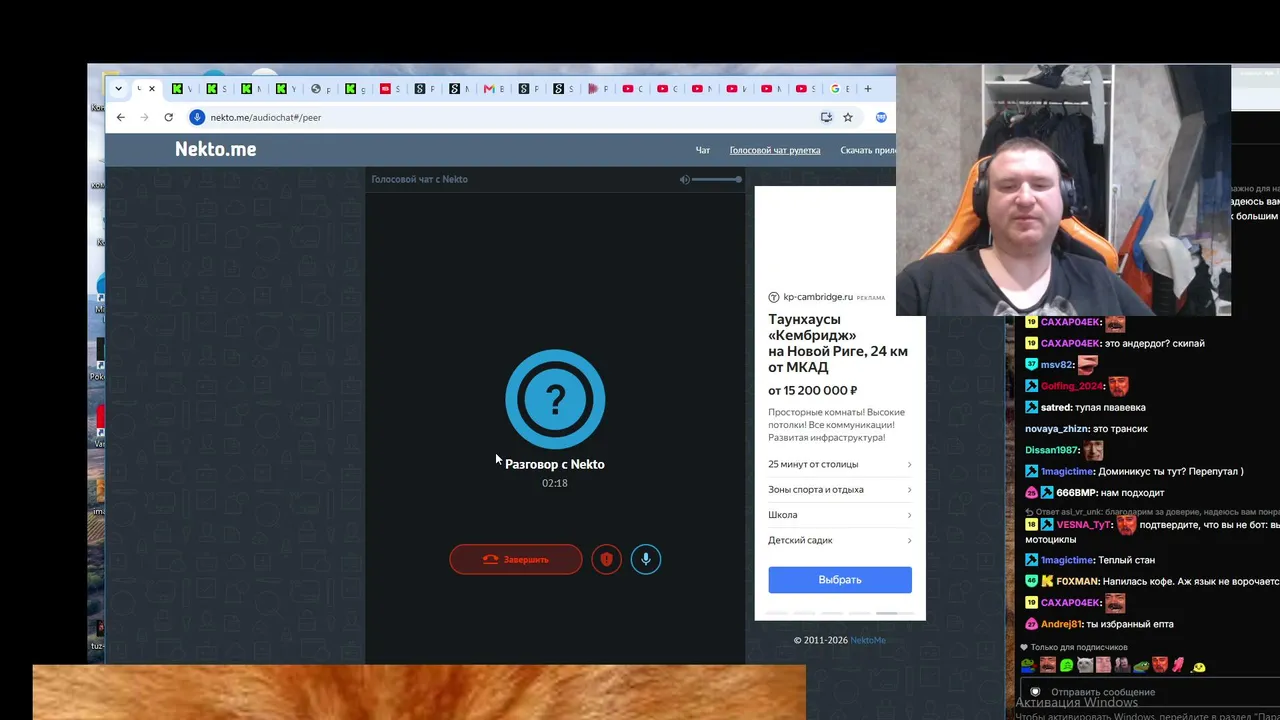Open the NektoMe footer link
The image size is (1280, 720).
(x=868, y=640)
